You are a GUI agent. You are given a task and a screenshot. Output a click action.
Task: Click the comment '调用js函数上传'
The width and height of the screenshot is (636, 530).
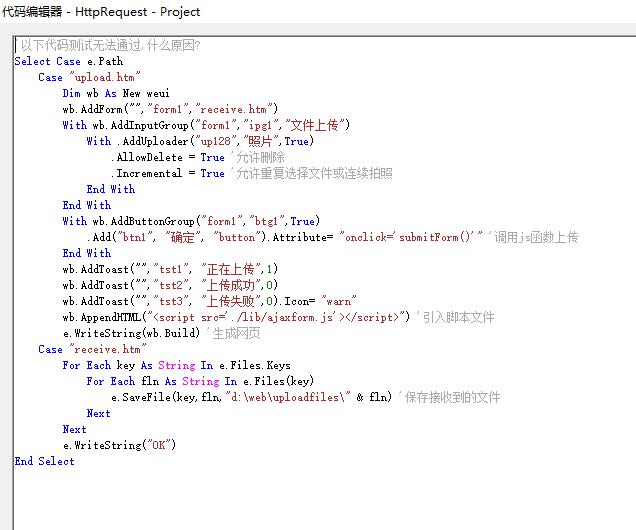[536, 237]
